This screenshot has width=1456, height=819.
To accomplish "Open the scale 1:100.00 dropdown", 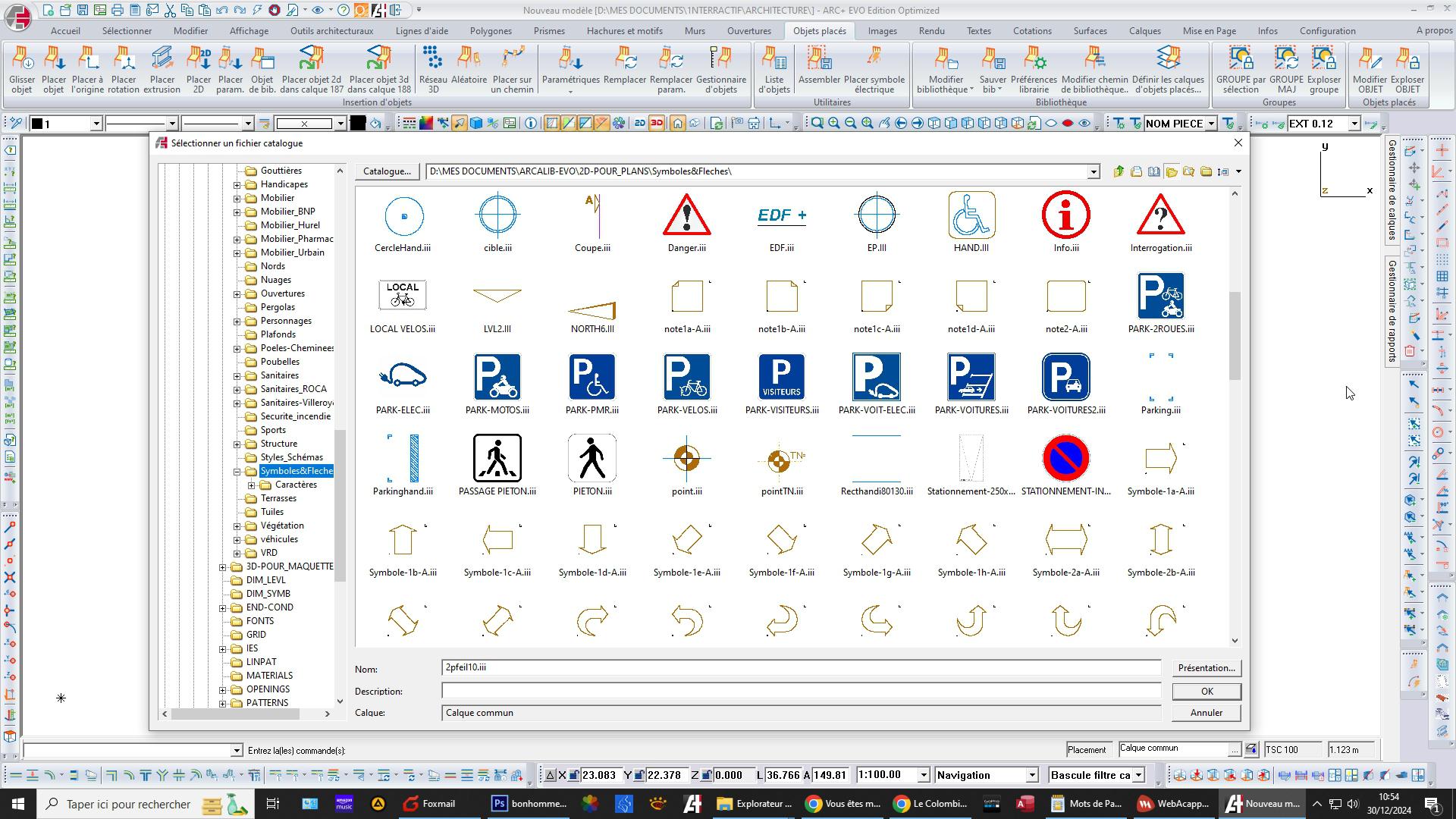I will click(x=923, y=775).
